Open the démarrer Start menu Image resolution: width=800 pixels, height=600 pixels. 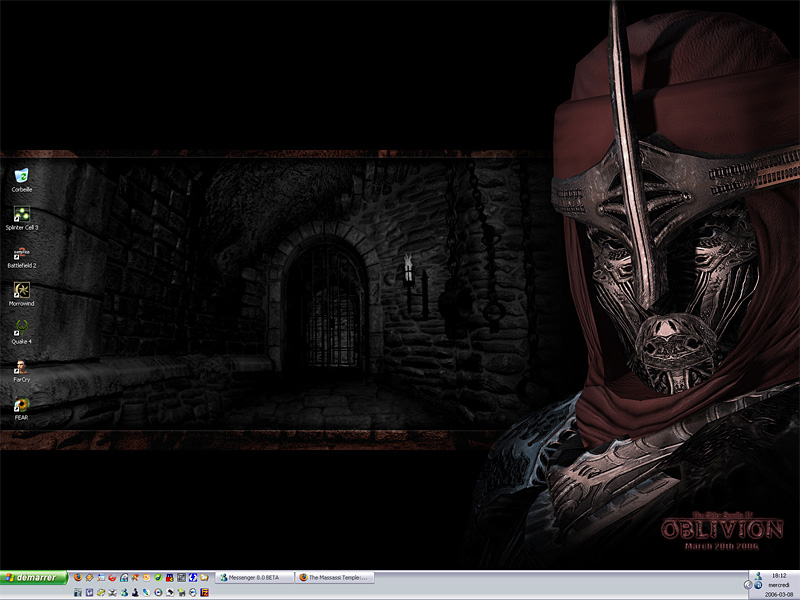tap(34, 578)
